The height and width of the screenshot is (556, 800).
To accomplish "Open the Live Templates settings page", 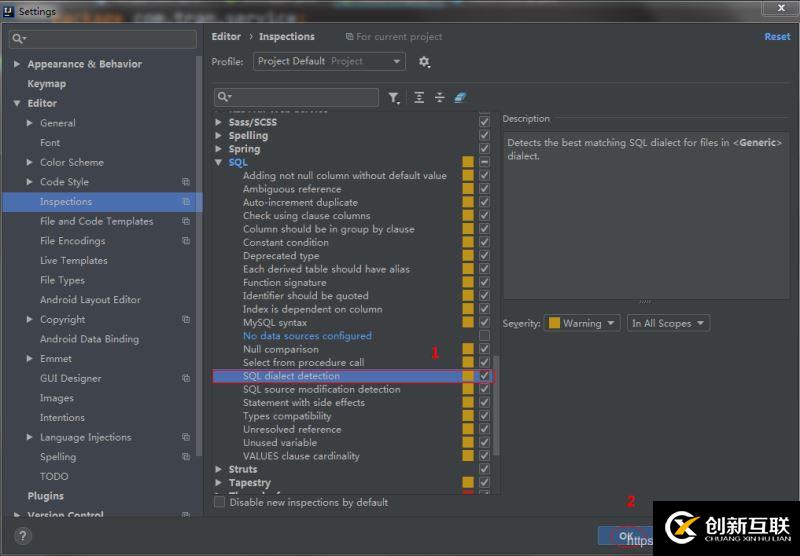I will [x=73, y=261].
